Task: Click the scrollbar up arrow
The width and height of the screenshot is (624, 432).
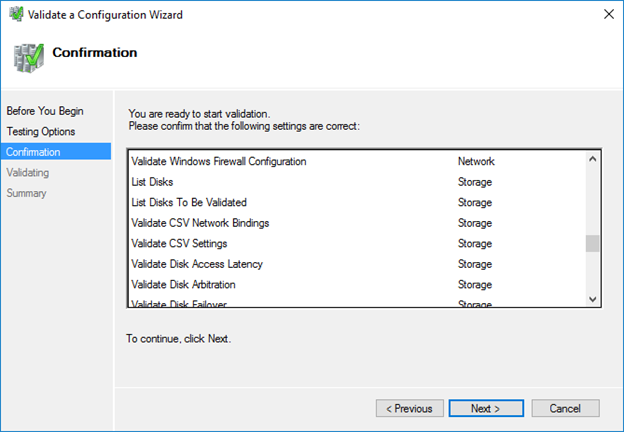Action: [x=592, y=159]
